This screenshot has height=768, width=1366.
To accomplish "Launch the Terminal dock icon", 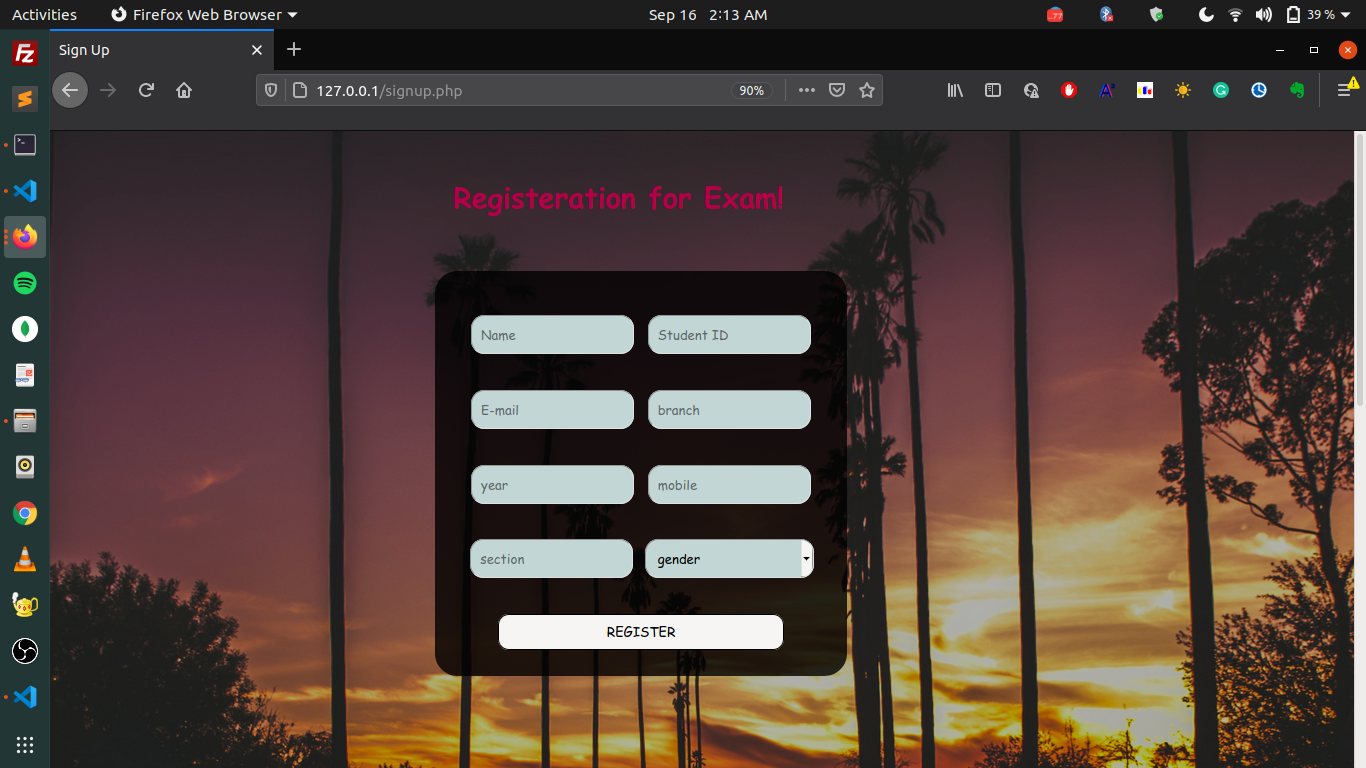I will point(25,145).
